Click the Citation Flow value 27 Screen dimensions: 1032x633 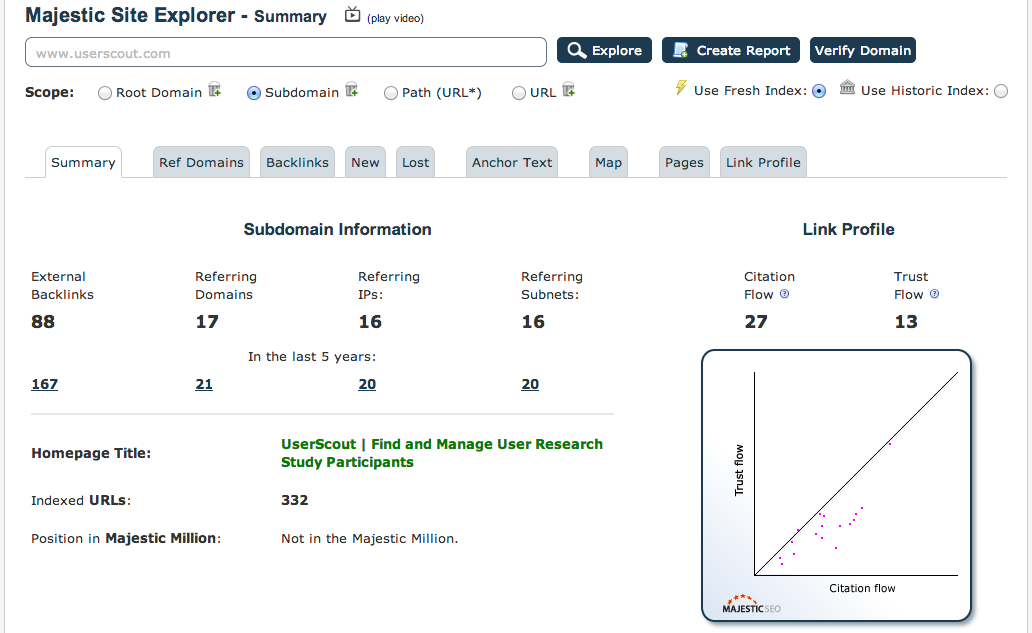coord(756,322)
